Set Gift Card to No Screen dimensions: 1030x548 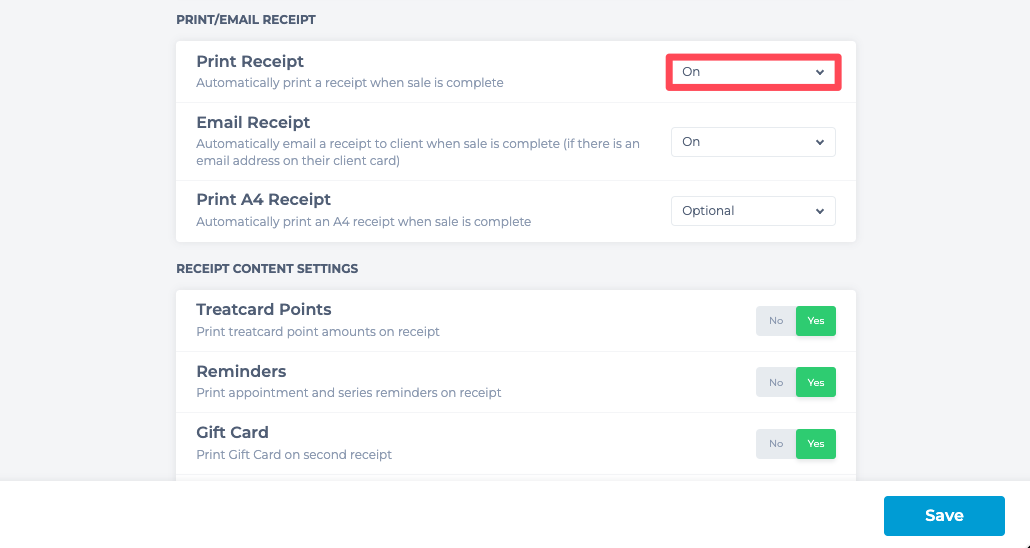click(776, 444)
